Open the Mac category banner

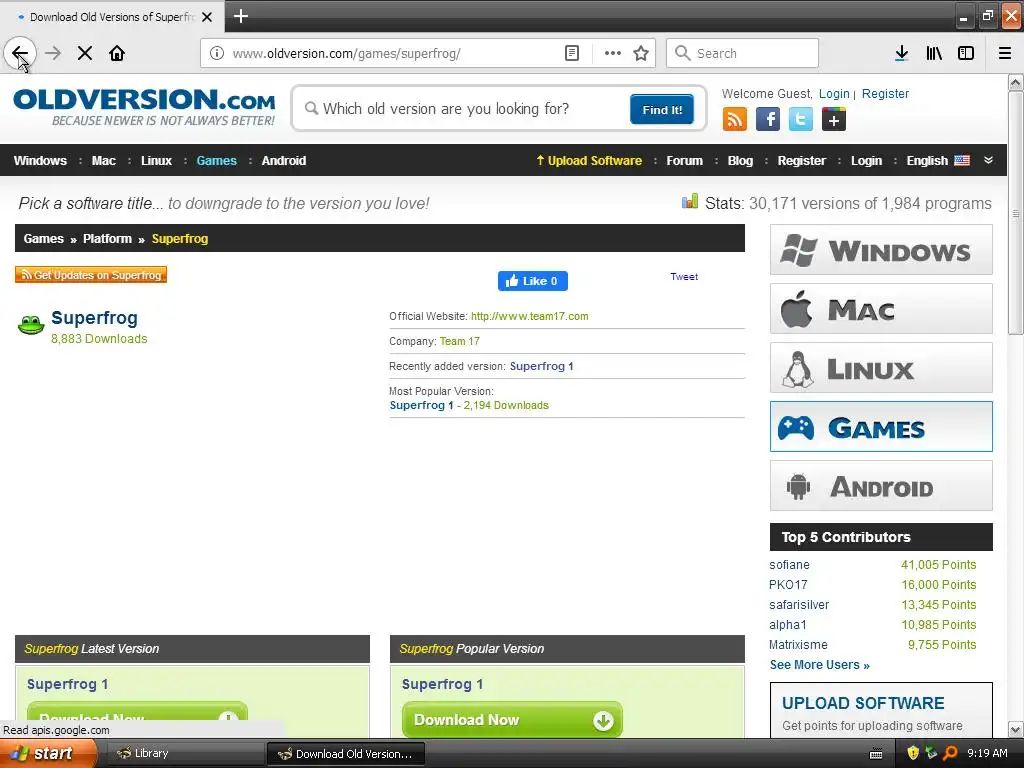881,309
